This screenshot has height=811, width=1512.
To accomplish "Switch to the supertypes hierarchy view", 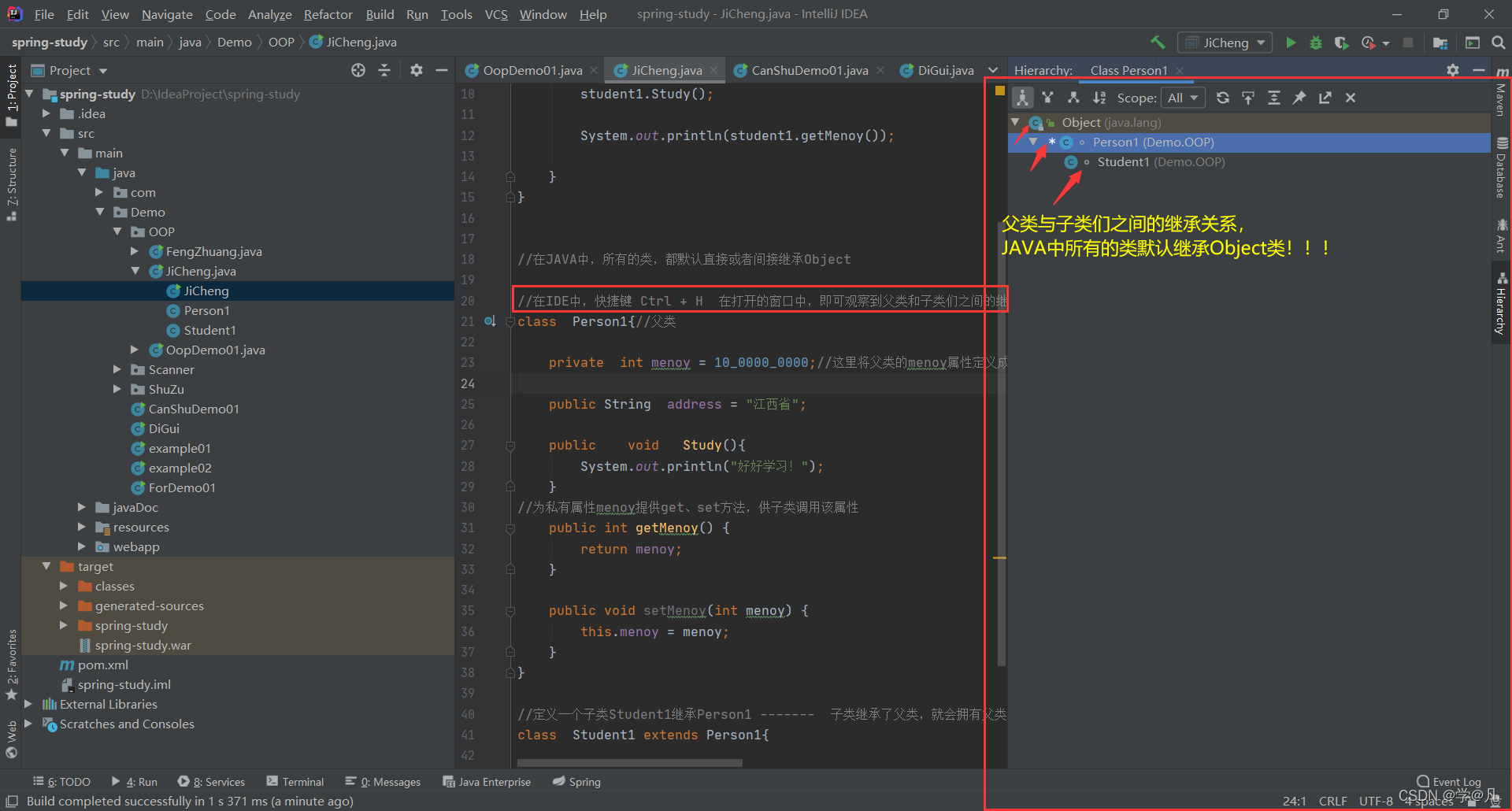I will point(1047,98).
